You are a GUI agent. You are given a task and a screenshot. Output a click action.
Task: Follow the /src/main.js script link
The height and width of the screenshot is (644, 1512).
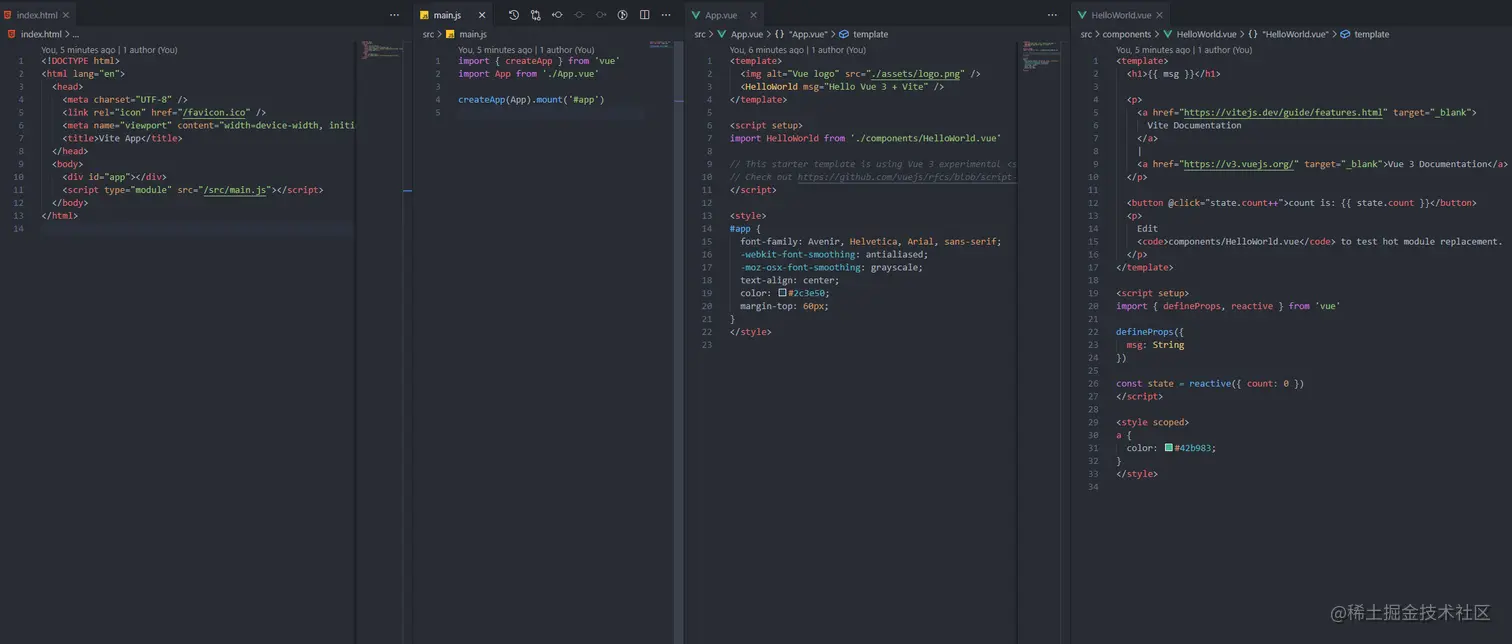tap(236, 190)
